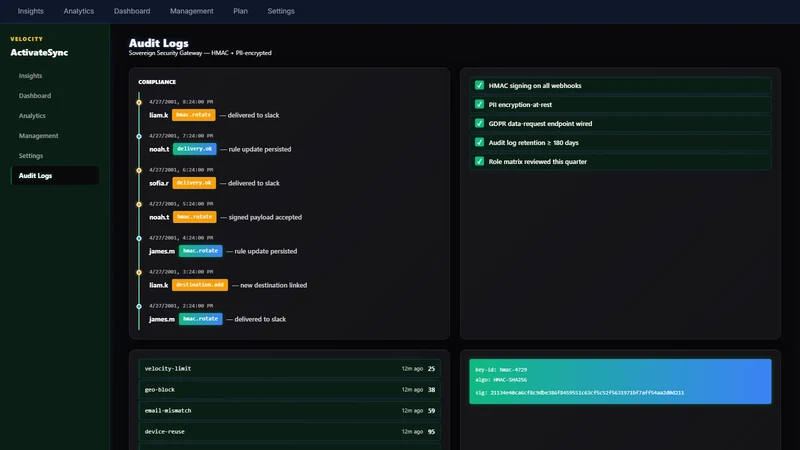Viewport: 800px width, 450px height.
Task: Open the velocity-limit rule row
Action: (289, 368)
